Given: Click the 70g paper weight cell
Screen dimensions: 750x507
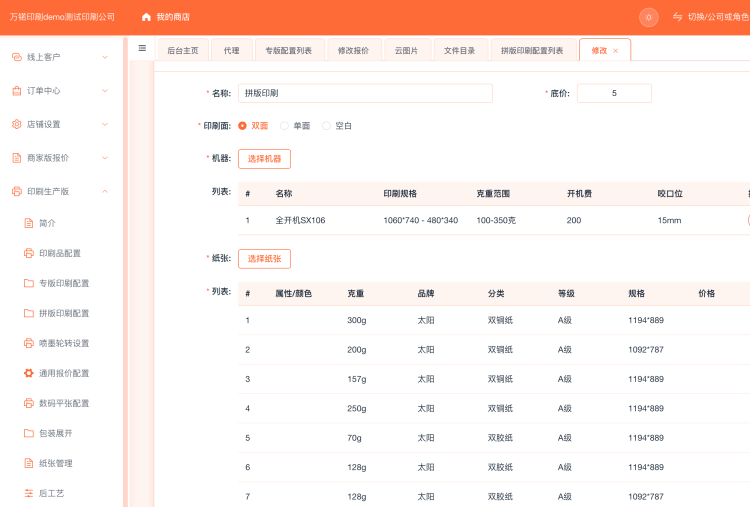Looking at the screenshot, I should [354, 438].
